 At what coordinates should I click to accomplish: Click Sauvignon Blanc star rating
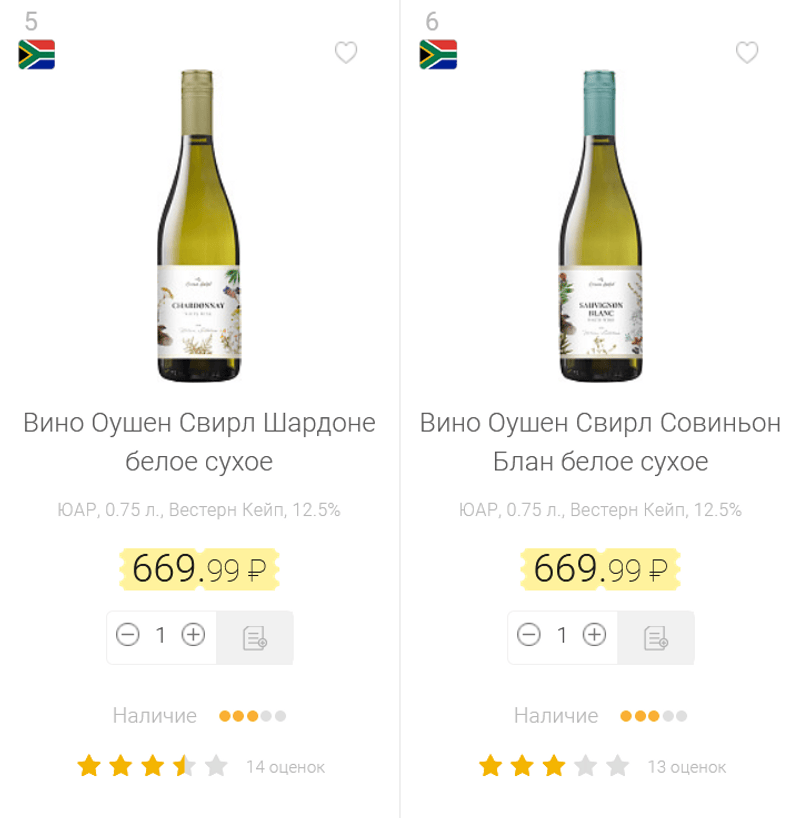click(x=553, y=767)
